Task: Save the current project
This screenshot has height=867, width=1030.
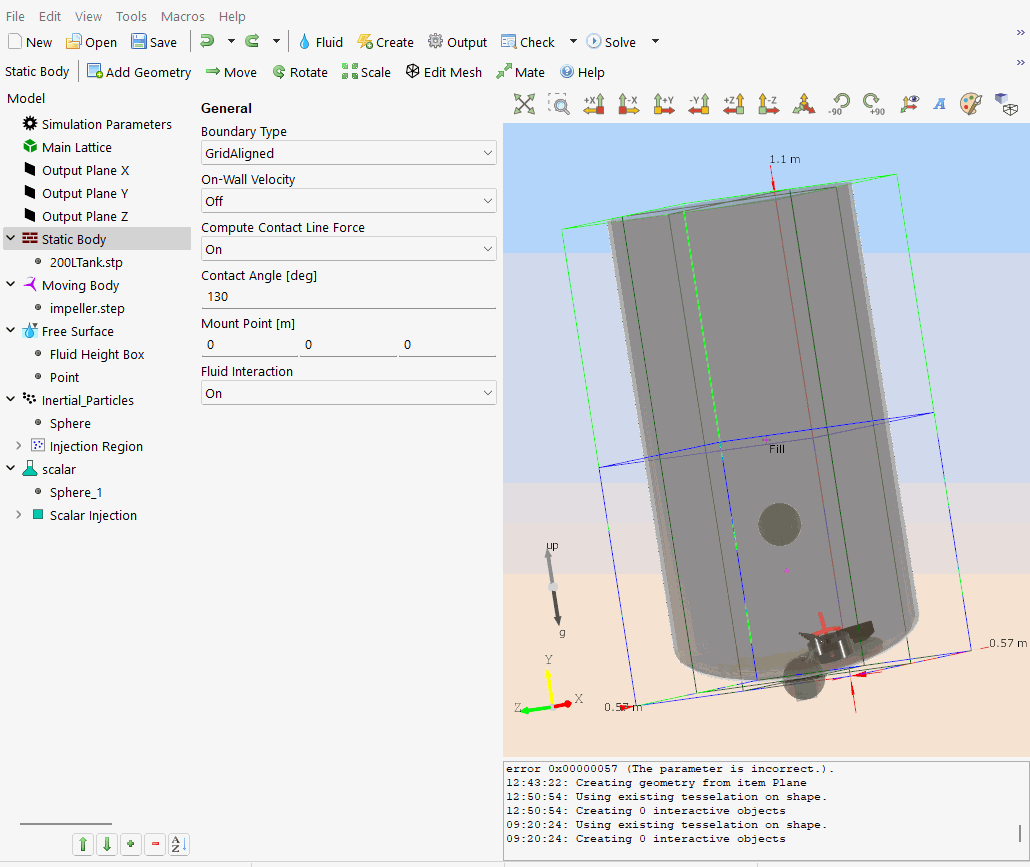Action: click(154, 42)
